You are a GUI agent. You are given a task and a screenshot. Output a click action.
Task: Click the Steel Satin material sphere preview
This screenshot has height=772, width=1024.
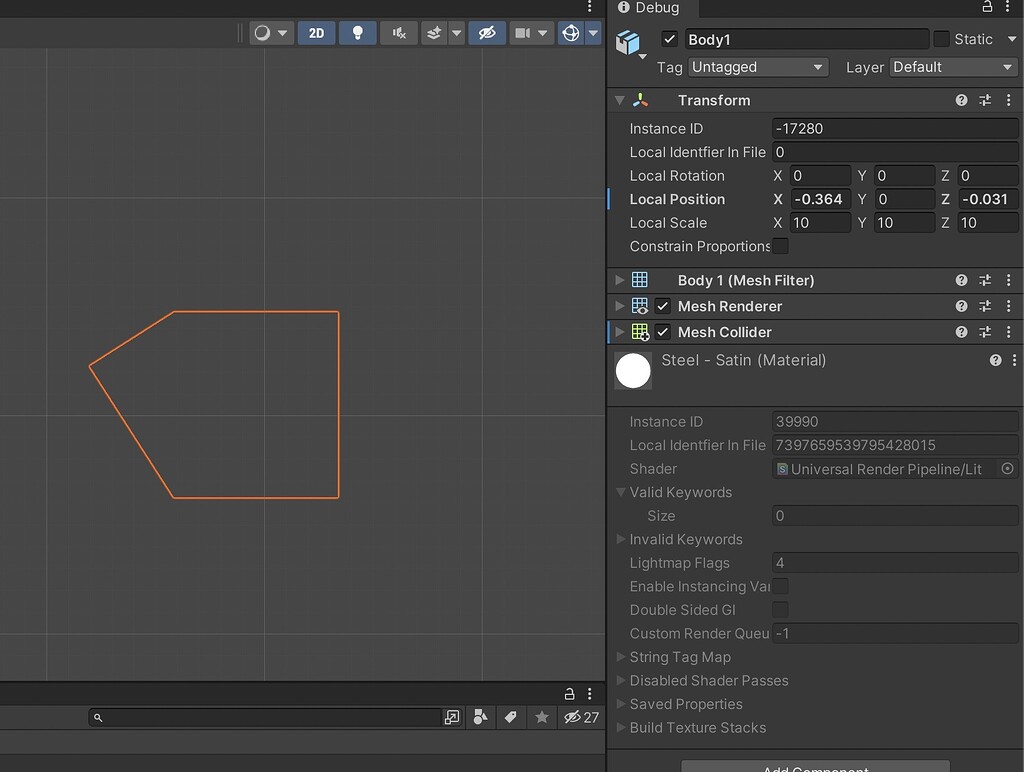pos(633,371)
